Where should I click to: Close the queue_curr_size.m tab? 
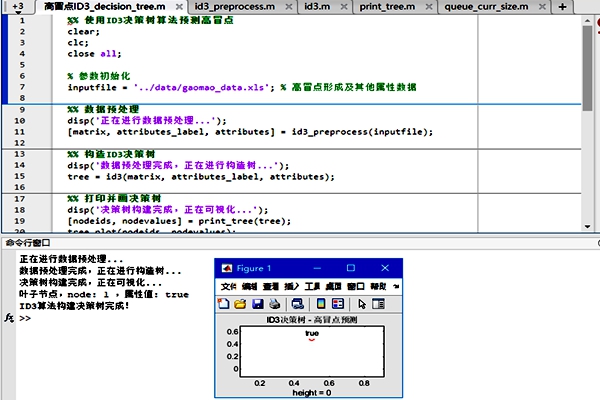coord(542,6)
